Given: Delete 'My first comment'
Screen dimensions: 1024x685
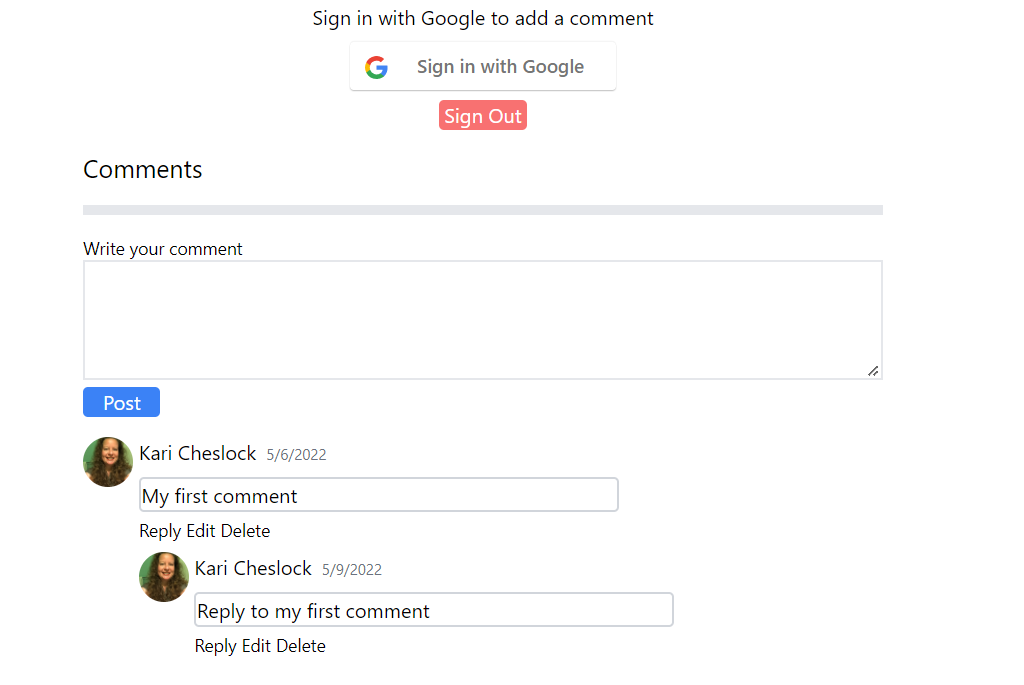Looking at the screenshot, I should 246,531.
